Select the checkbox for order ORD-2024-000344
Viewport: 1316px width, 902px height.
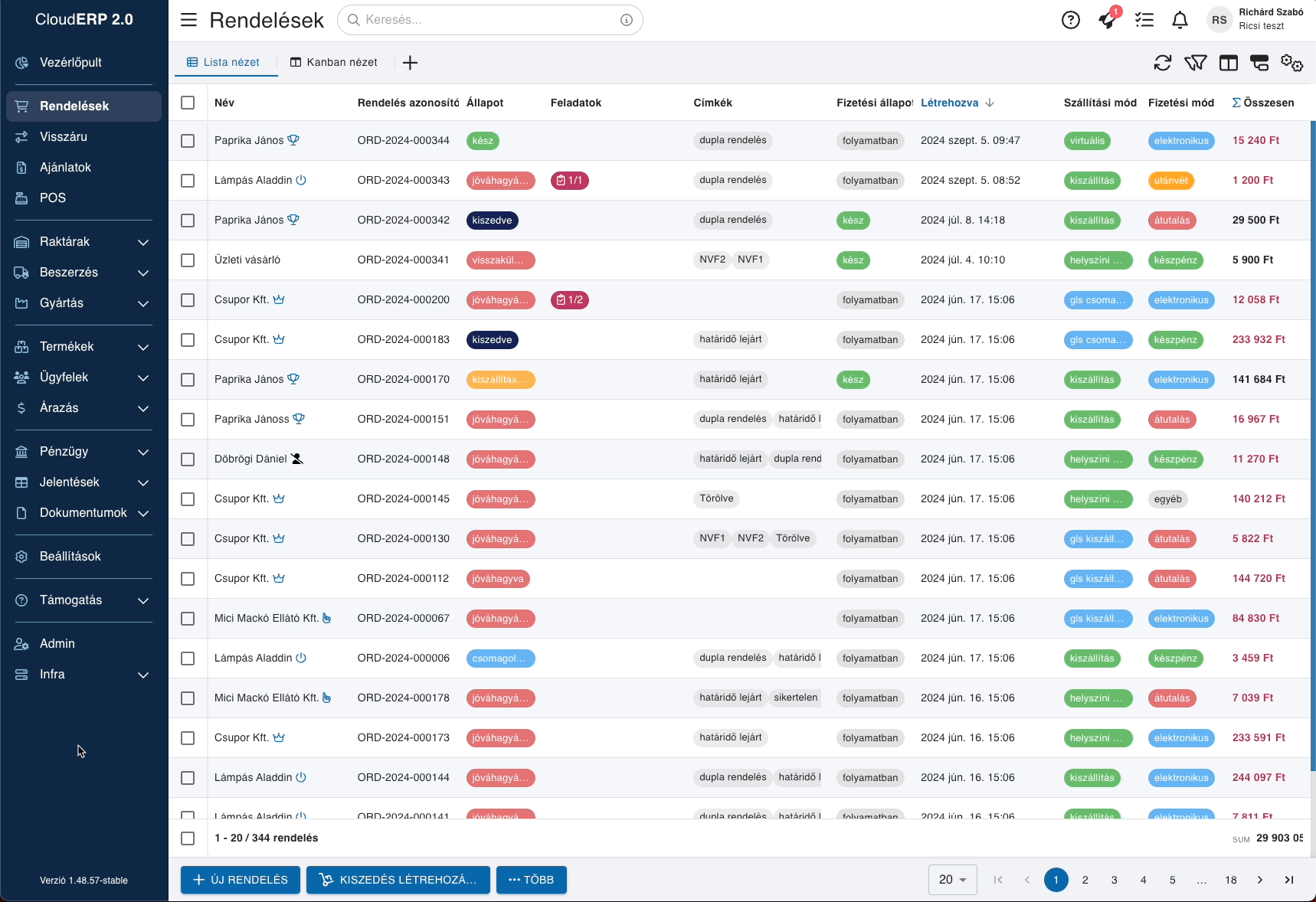coord(188,141)
